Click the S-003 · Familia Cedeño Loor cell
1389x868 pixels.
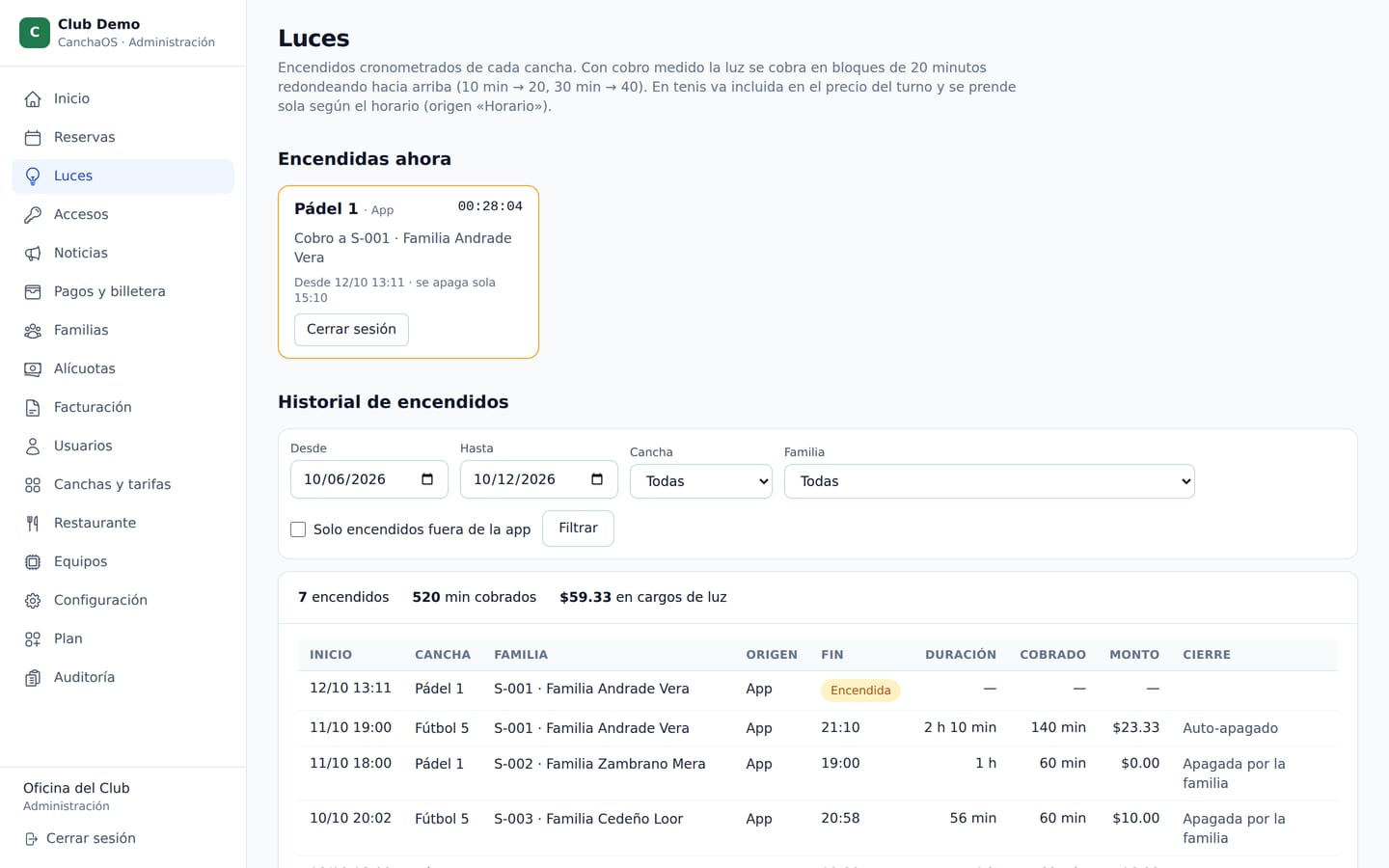pos(588,819)
